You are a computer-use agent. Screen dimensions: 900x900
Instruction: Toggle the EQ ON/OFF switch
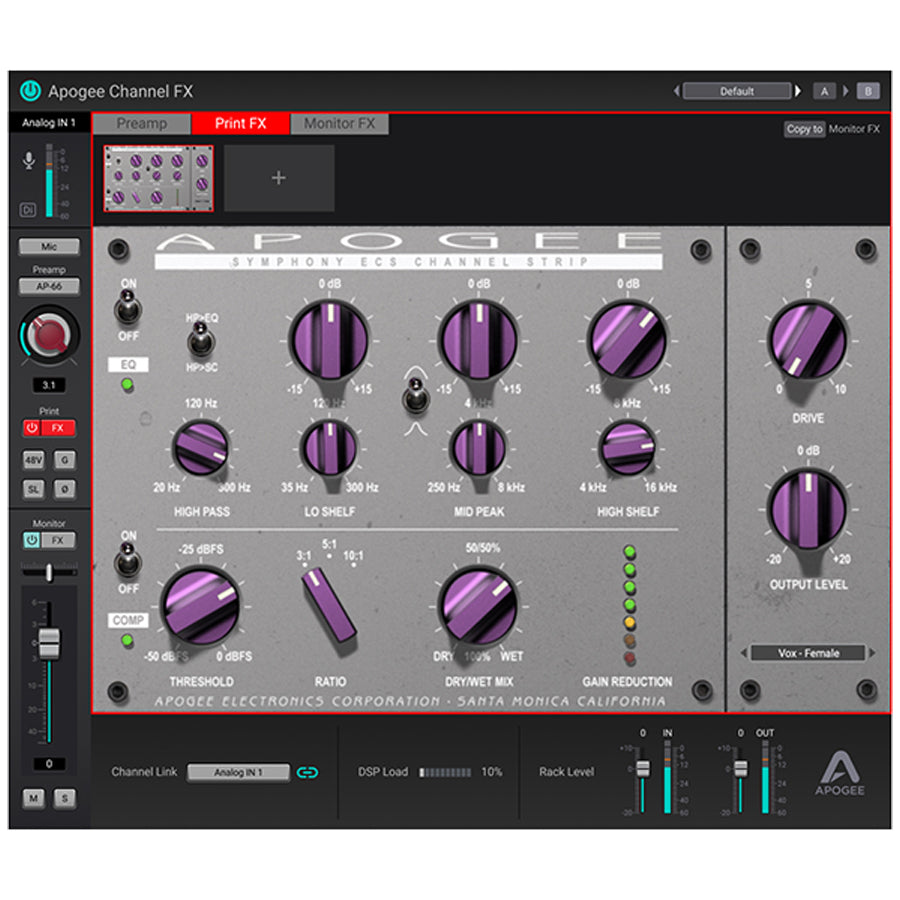click(x=127, y=311)
